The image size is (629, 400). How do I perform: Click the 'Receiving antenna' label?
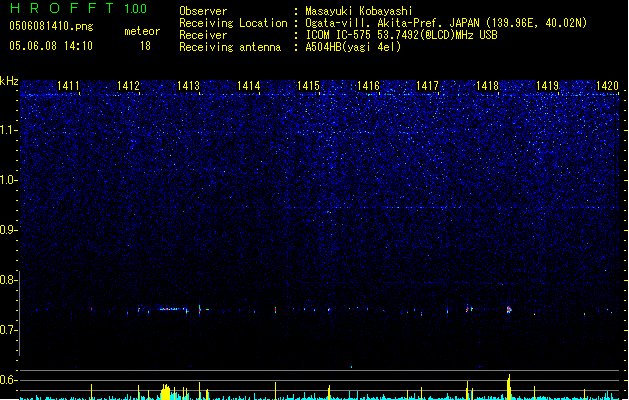click(230, 47)
